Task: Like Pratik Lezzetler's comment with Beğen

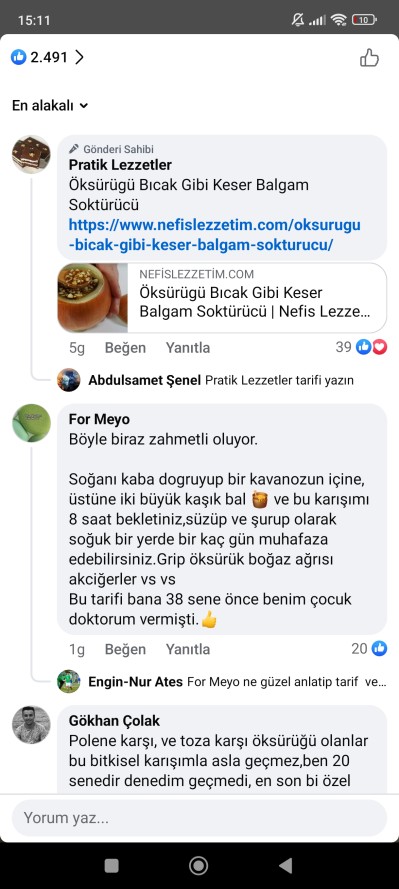Action: coord(125,348)
